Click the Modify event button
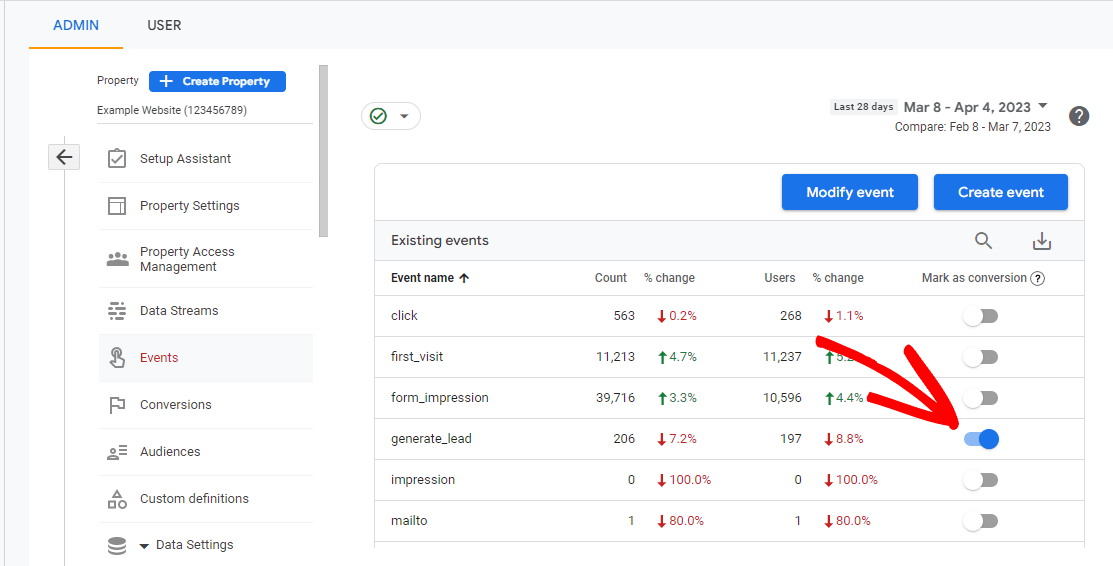Viewport: 1113px width, 566px height. 849,192
